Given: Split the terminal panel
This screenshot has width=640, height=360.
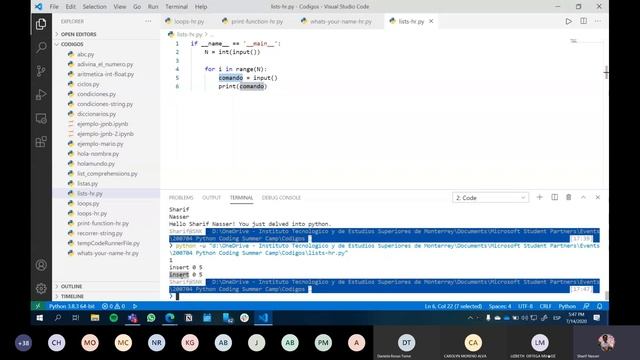Looking at the screenshot, I should tap(554, 197).
